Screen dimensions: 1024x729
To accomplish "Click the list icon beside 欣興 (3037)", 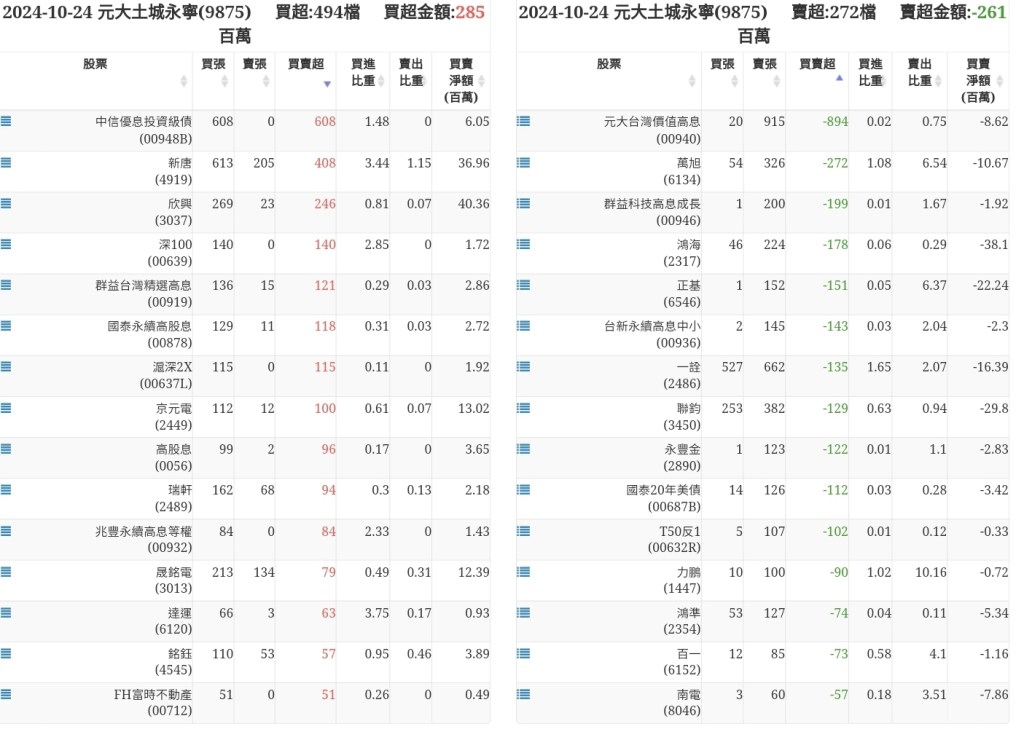I will click(7, 203).
